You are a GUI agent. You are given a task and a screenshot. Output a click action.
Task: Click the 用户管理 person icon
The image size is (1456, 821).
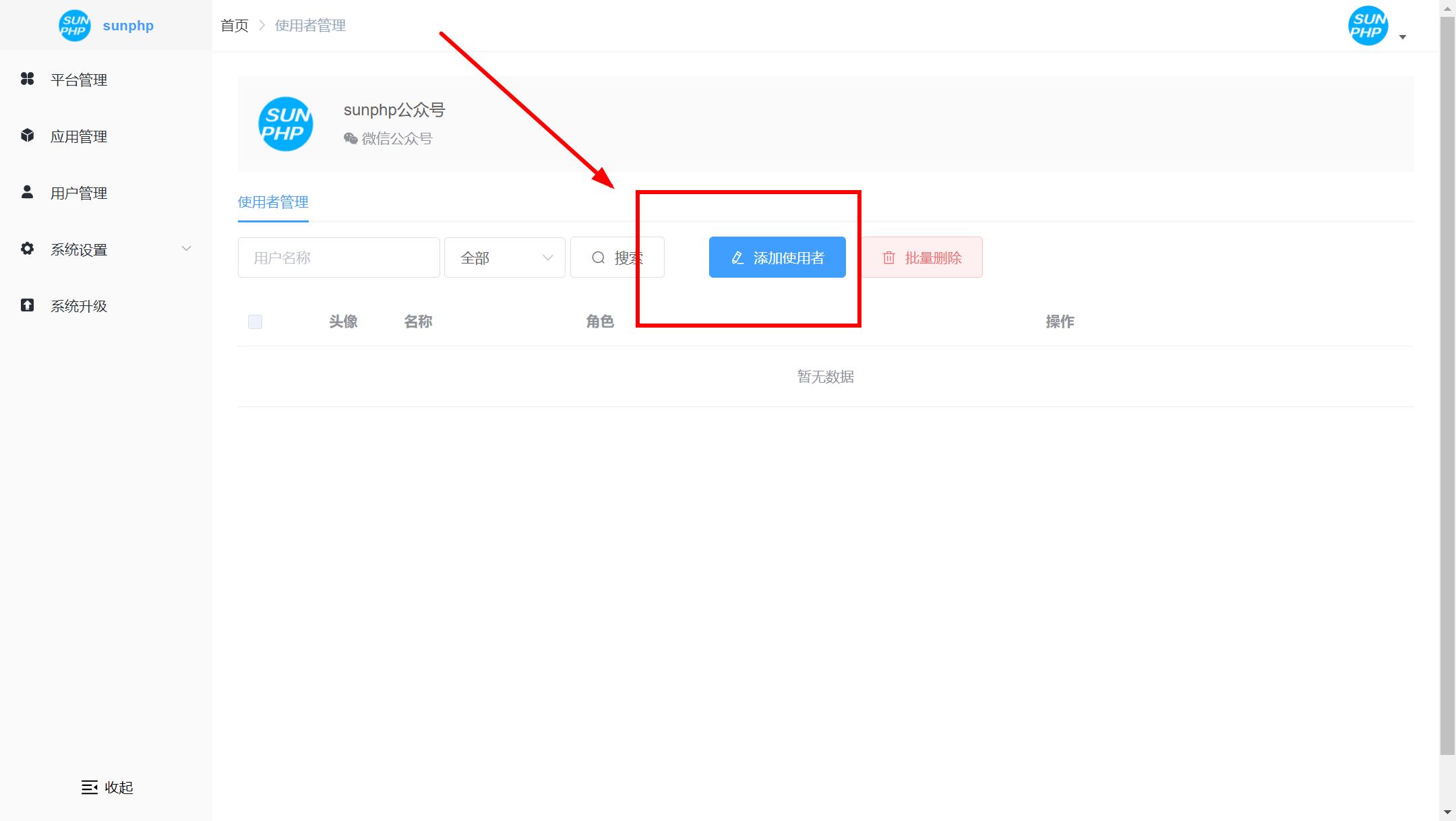click(x=27, y=192)
